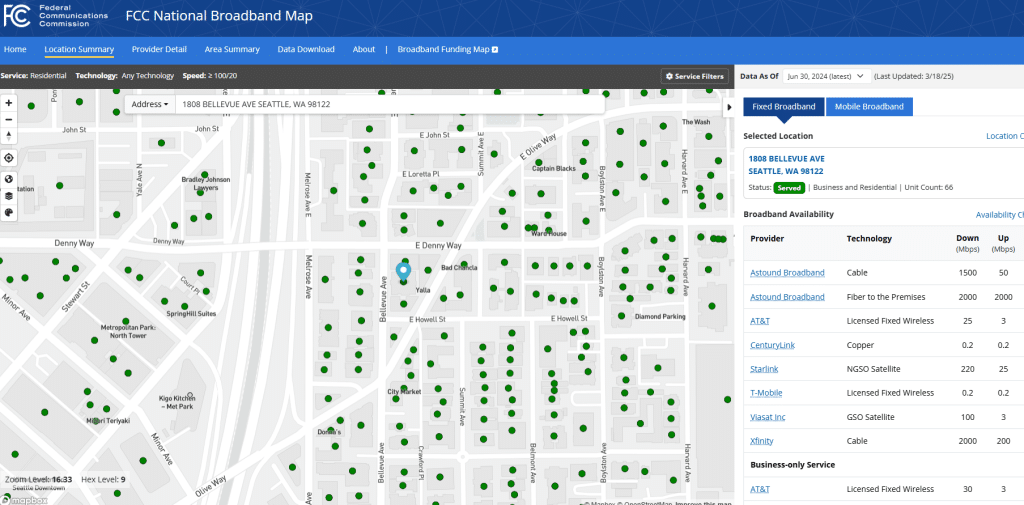The width and height of the screenshot is (1024, 505).
Task: Switch to the Mobile Broadband tab
Action: (x=869, y=106)
